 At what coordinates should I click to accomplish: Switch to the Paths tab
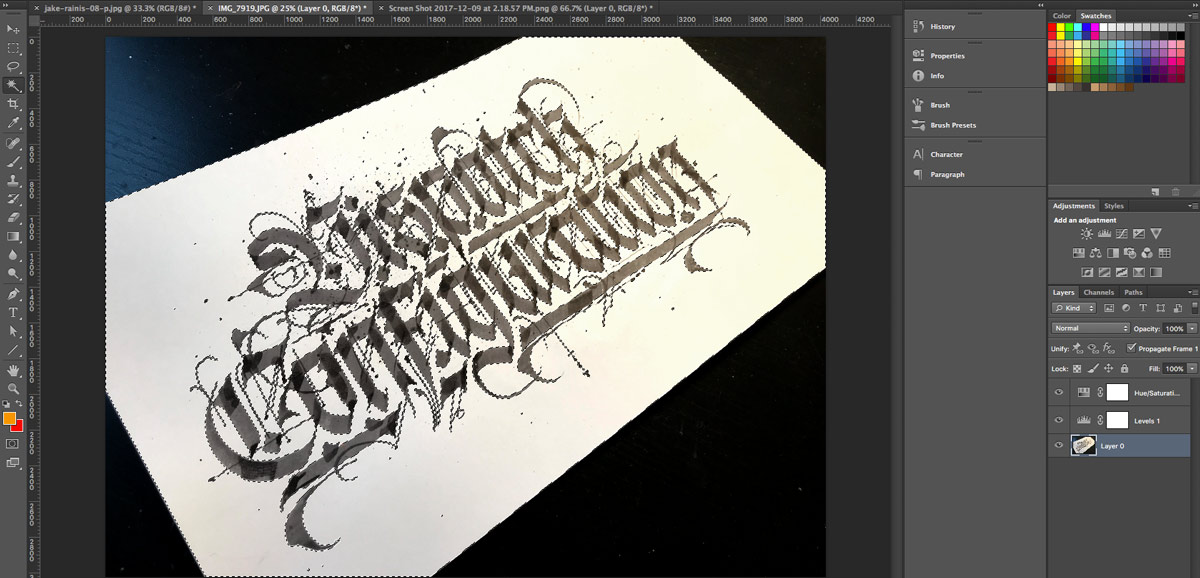(1133, 292)
